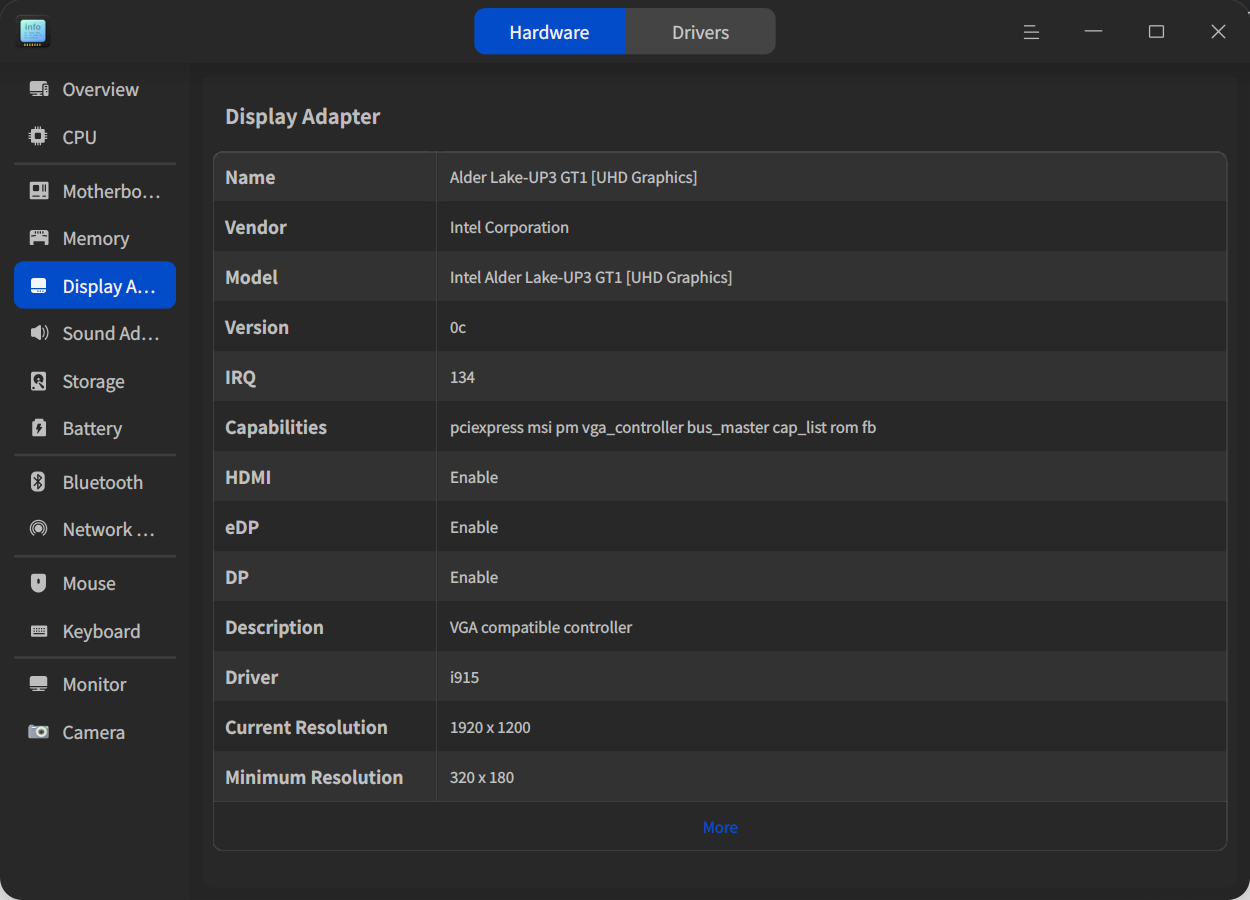Open the Overview section label
Viewport: 1250px width, 900px height.
(100, 89)
